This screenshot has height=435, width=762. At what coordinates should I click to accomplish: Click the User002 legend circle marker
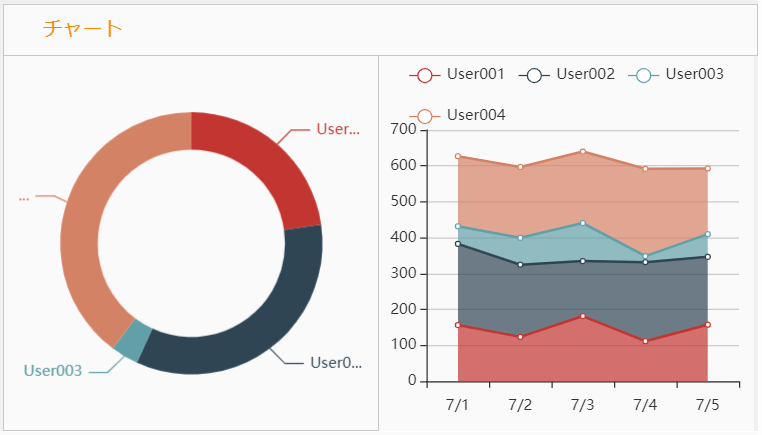click(534, 75)
